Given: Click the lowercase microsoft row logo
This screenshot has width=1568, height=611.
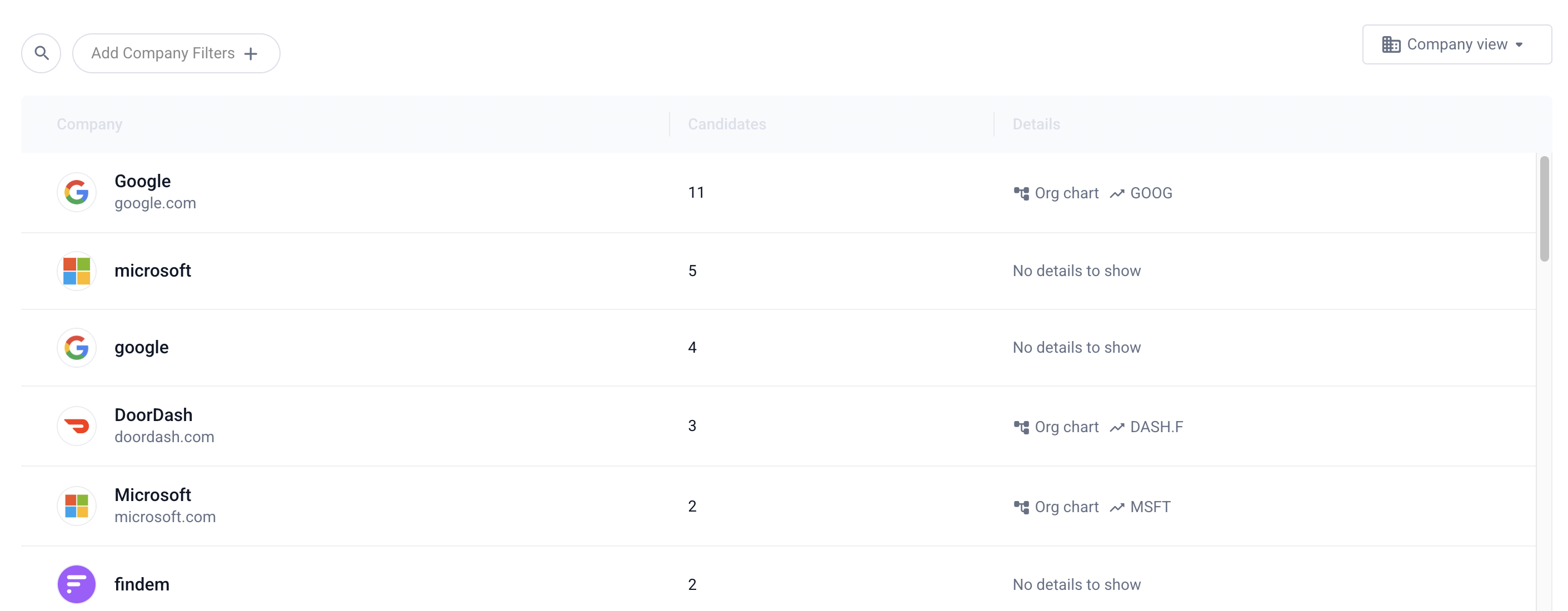Looking at the screenshot, I should click(x=77, y=271).
